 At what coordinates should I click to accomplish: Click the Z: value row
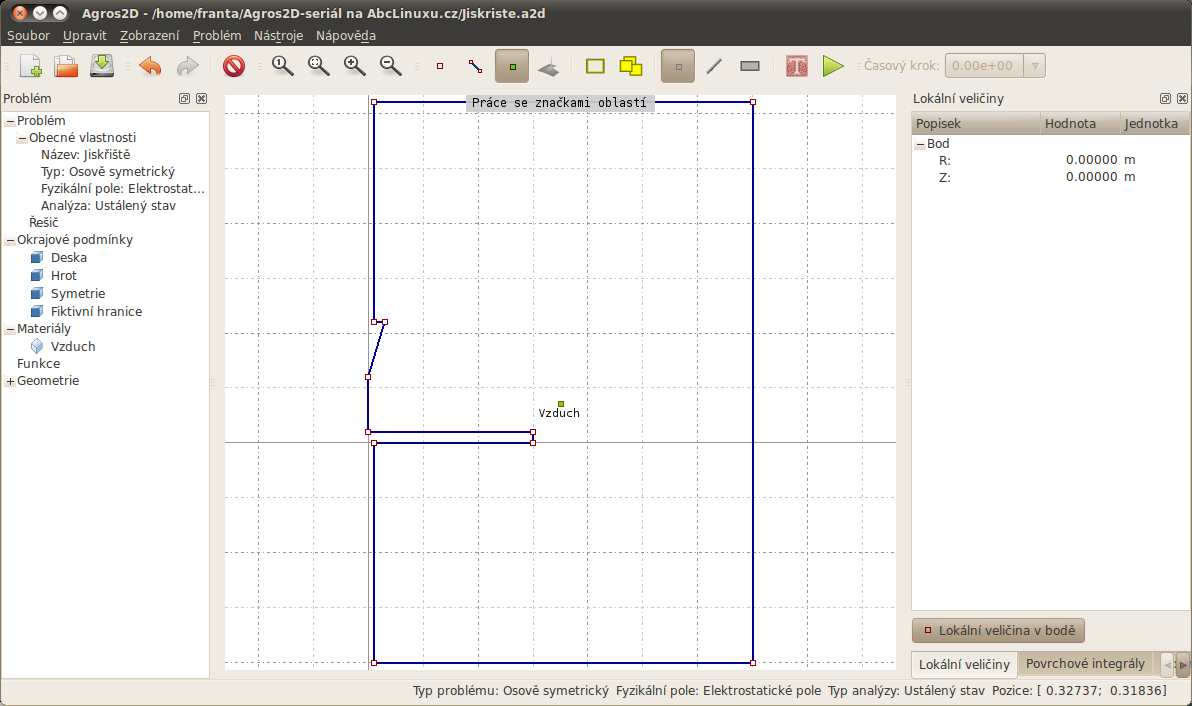[1050, 177]
